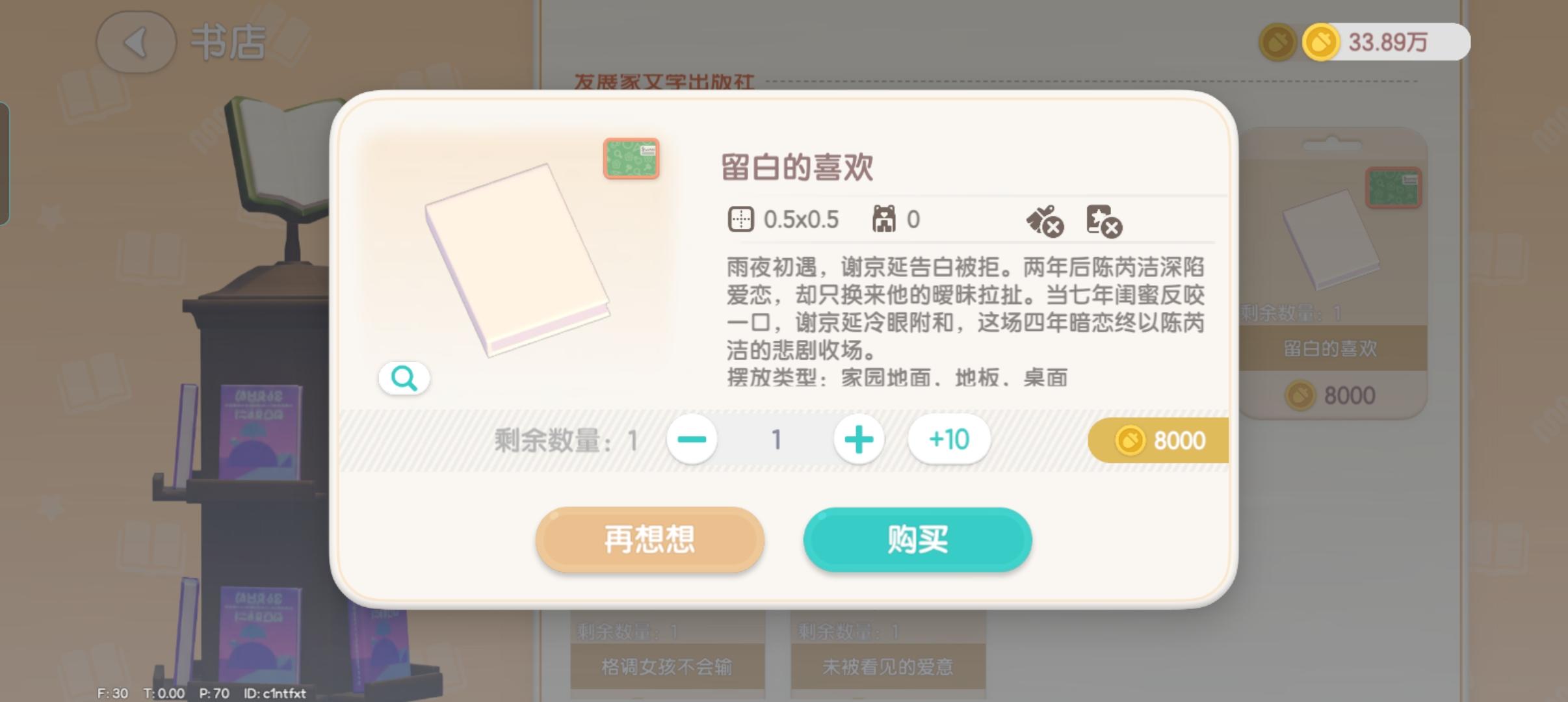
Task: Select the white book preview image
Action: click(x=517, y=260)
